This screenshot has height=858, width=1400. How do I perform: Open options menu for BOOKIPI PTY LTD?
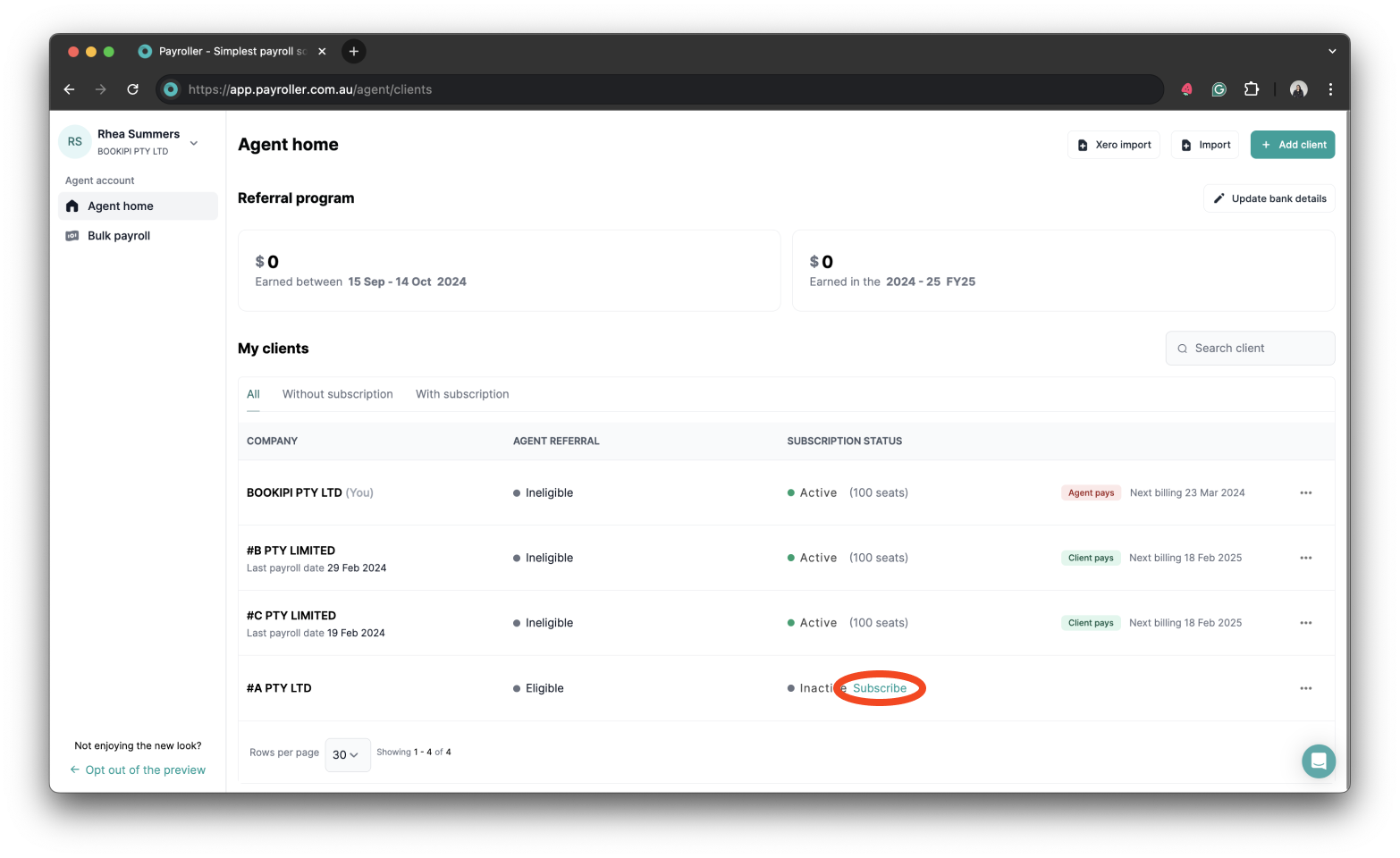click(x=1306, y=493)
